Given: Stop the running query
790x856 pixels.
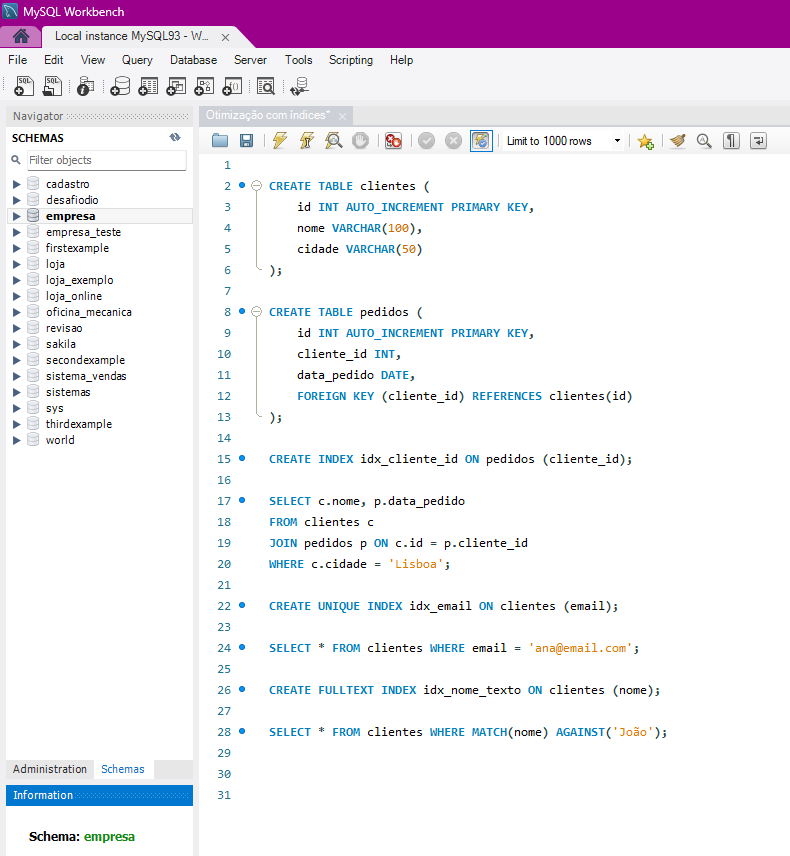Looking at the screenshot, I should coord(360,141).
